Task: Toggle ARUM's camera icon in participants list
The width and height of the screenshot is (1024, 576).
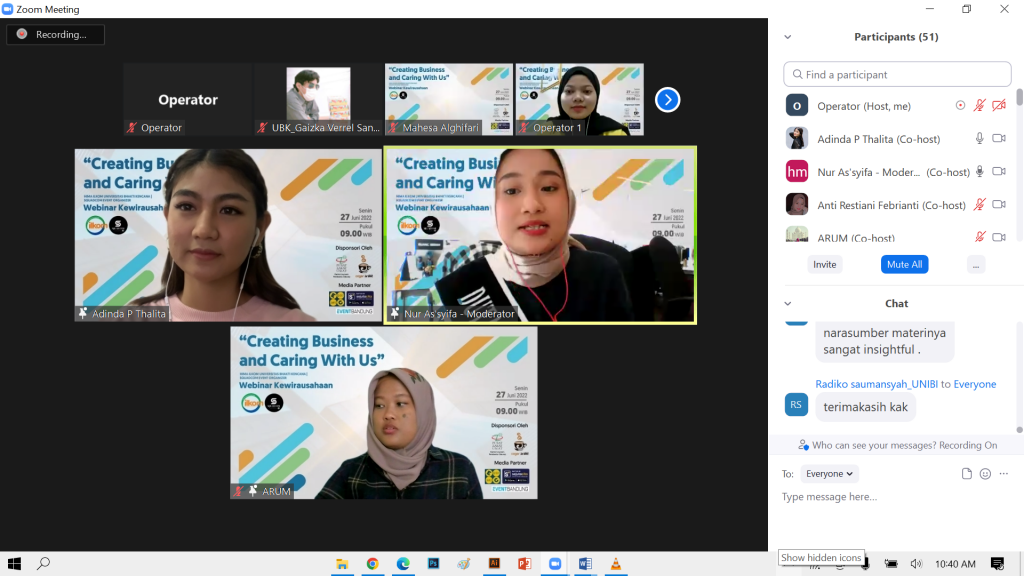Action: [999, 237]
